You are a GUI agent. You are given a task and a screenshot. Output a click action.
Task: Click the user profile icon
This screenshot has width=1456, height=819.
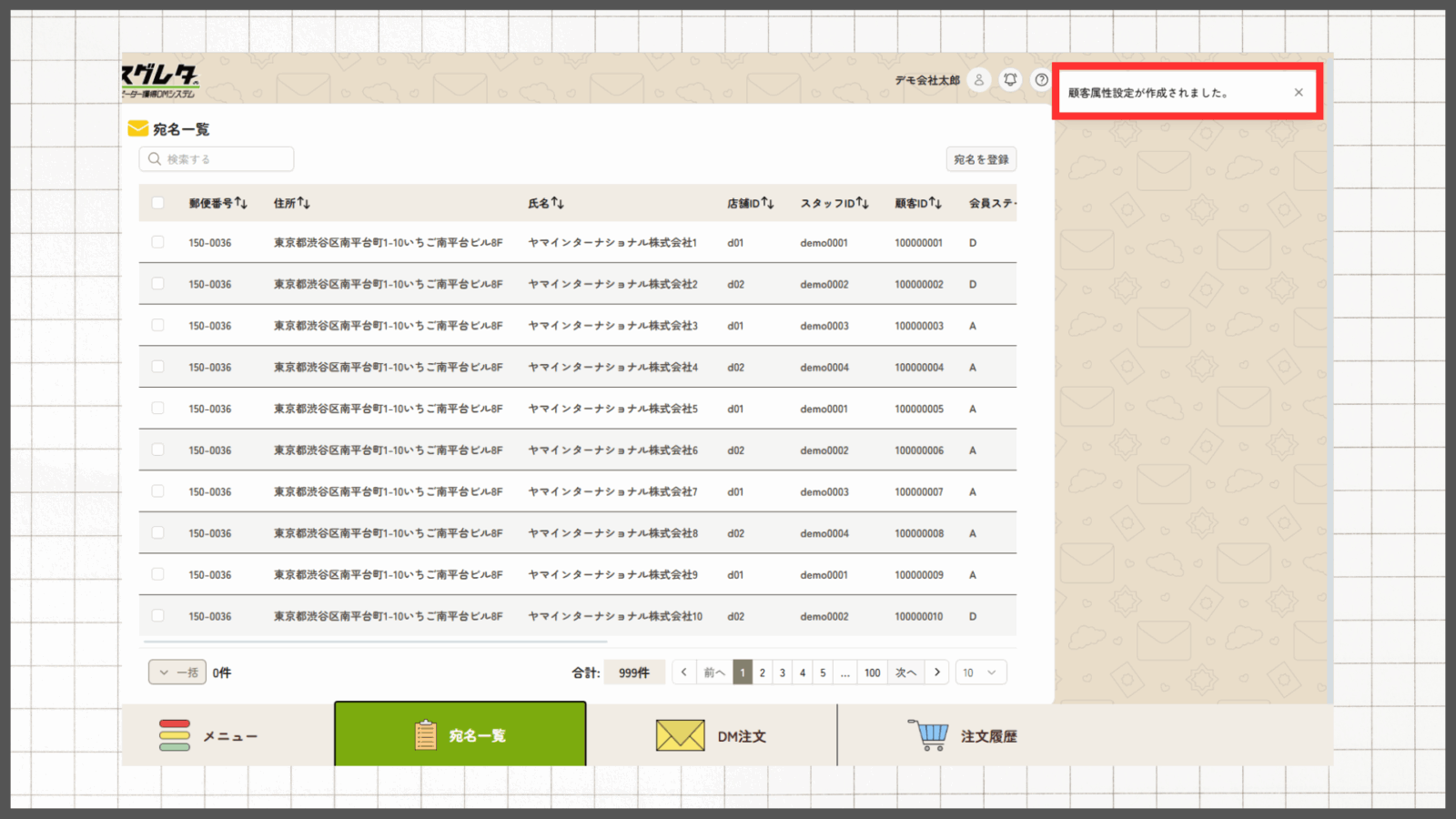979,80
